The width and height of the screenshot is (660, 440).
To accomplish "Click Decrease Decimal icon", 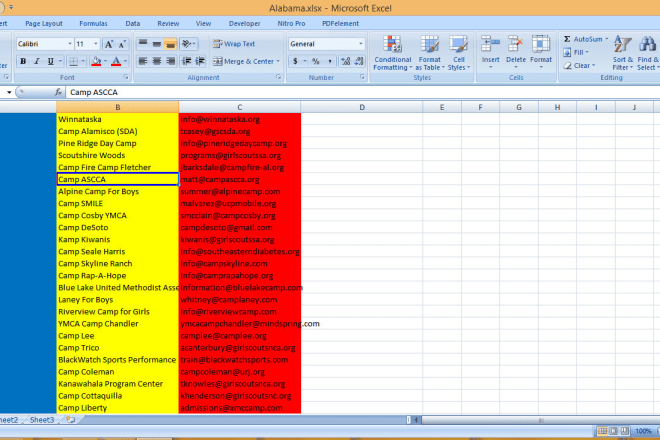I will (x=359, y=61).
